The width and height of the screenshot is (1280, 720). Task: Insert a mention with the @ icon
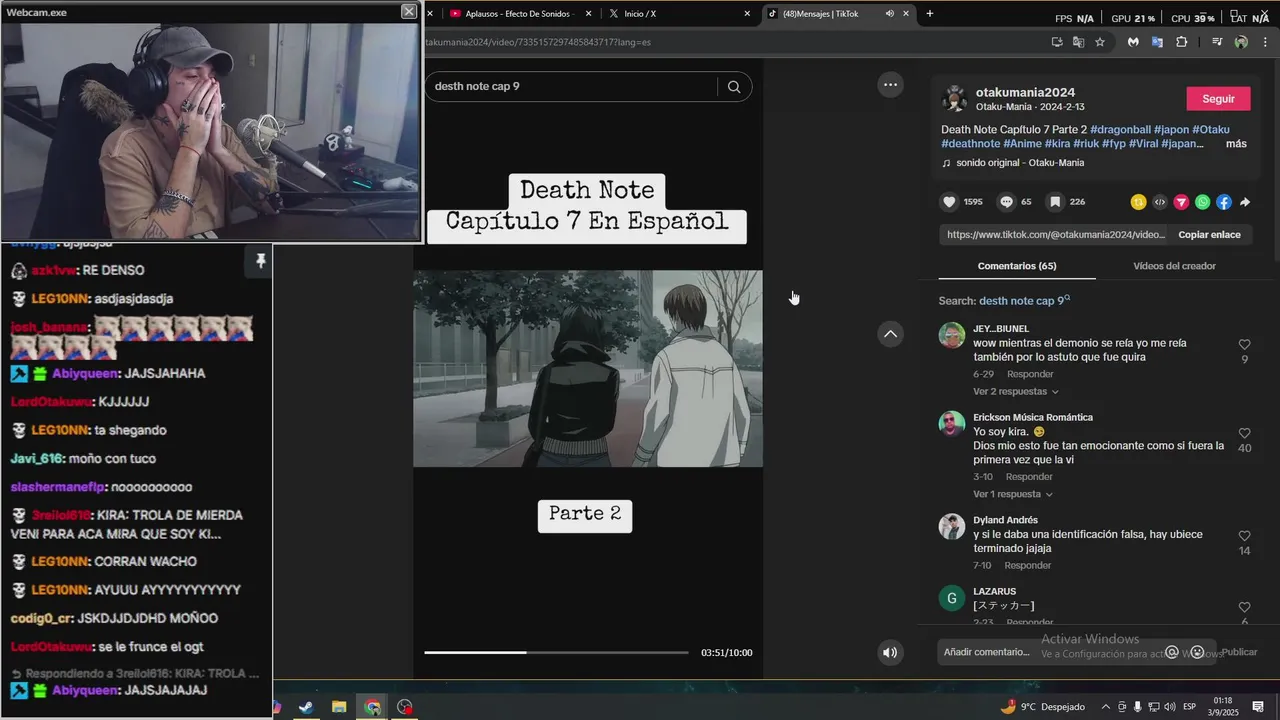[1172, 652]
